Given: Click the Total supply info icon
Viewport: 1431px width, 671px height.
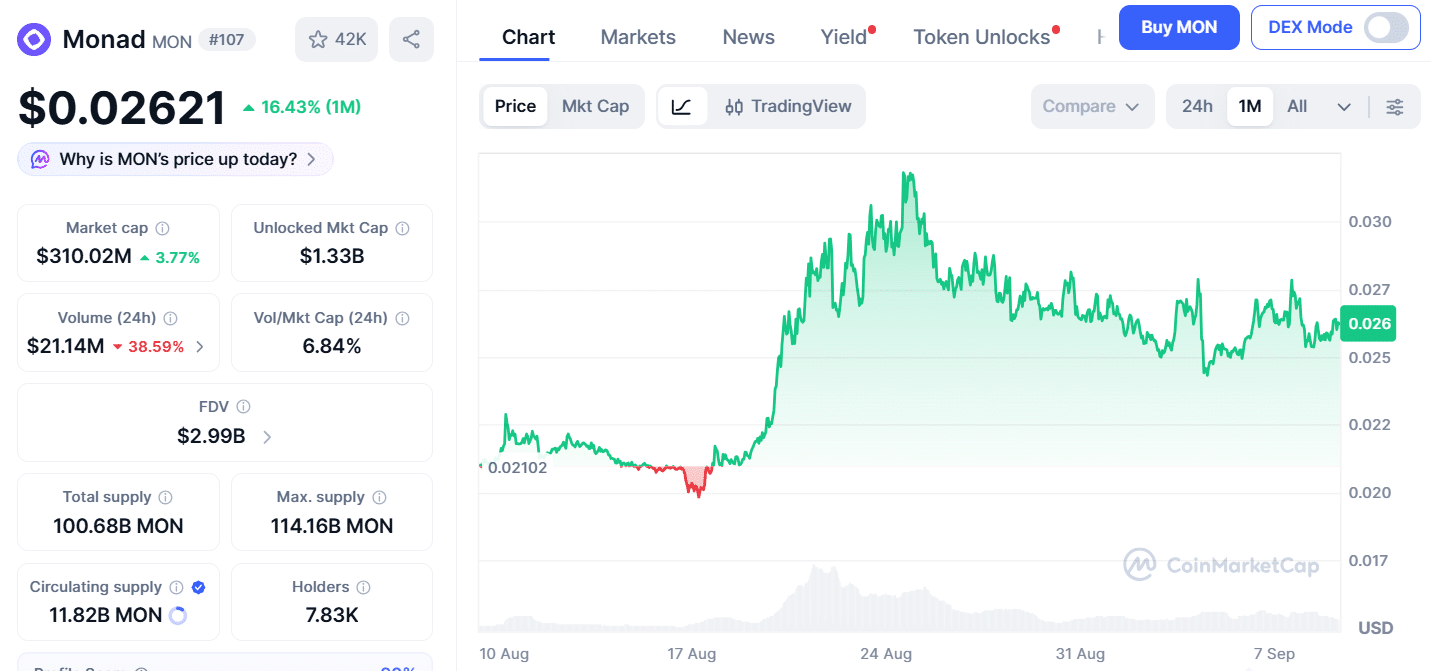Looking at the screenshot, I should tap(165, 497).
